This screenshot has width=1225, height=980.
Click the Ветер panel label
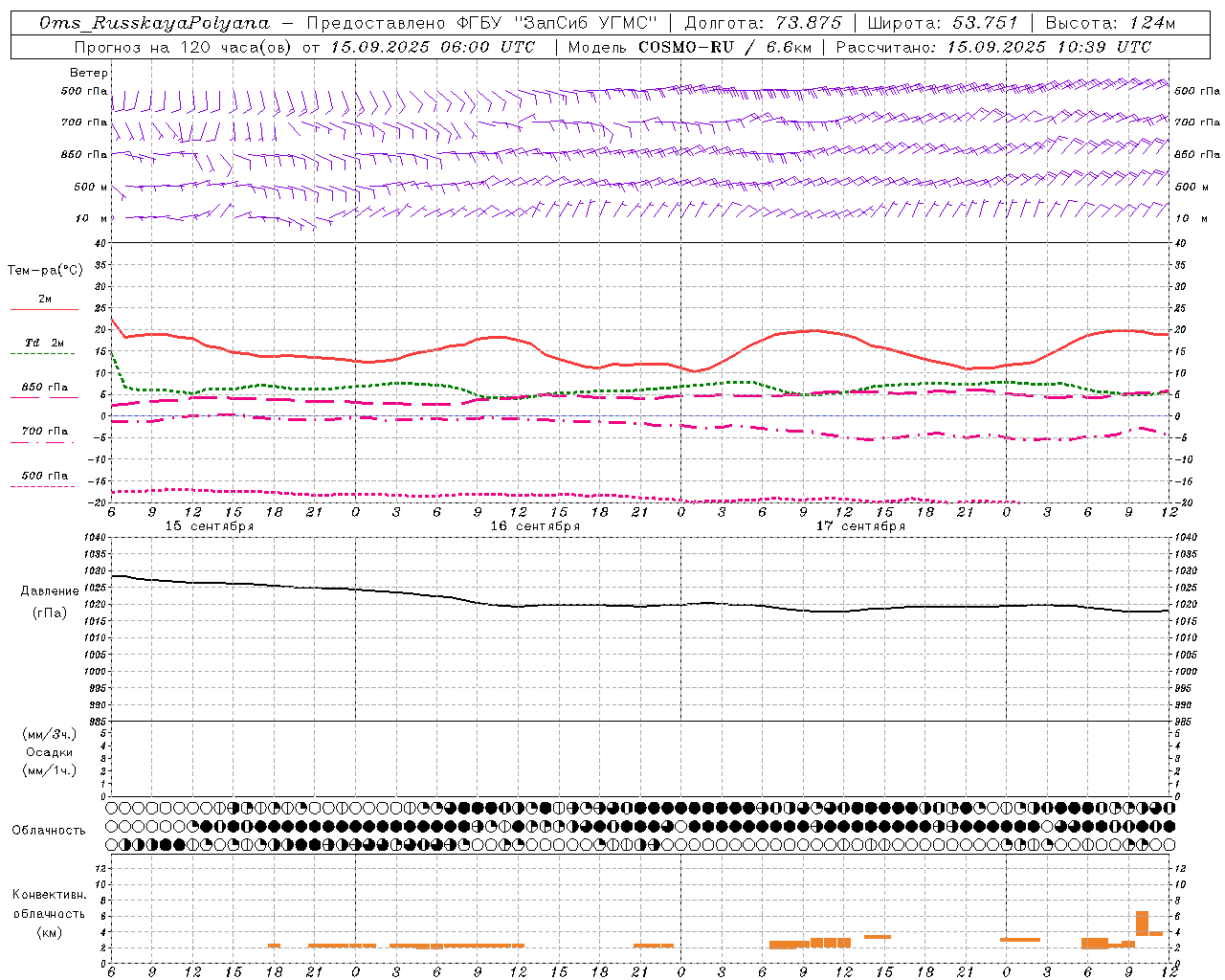(x=89, y=73)
